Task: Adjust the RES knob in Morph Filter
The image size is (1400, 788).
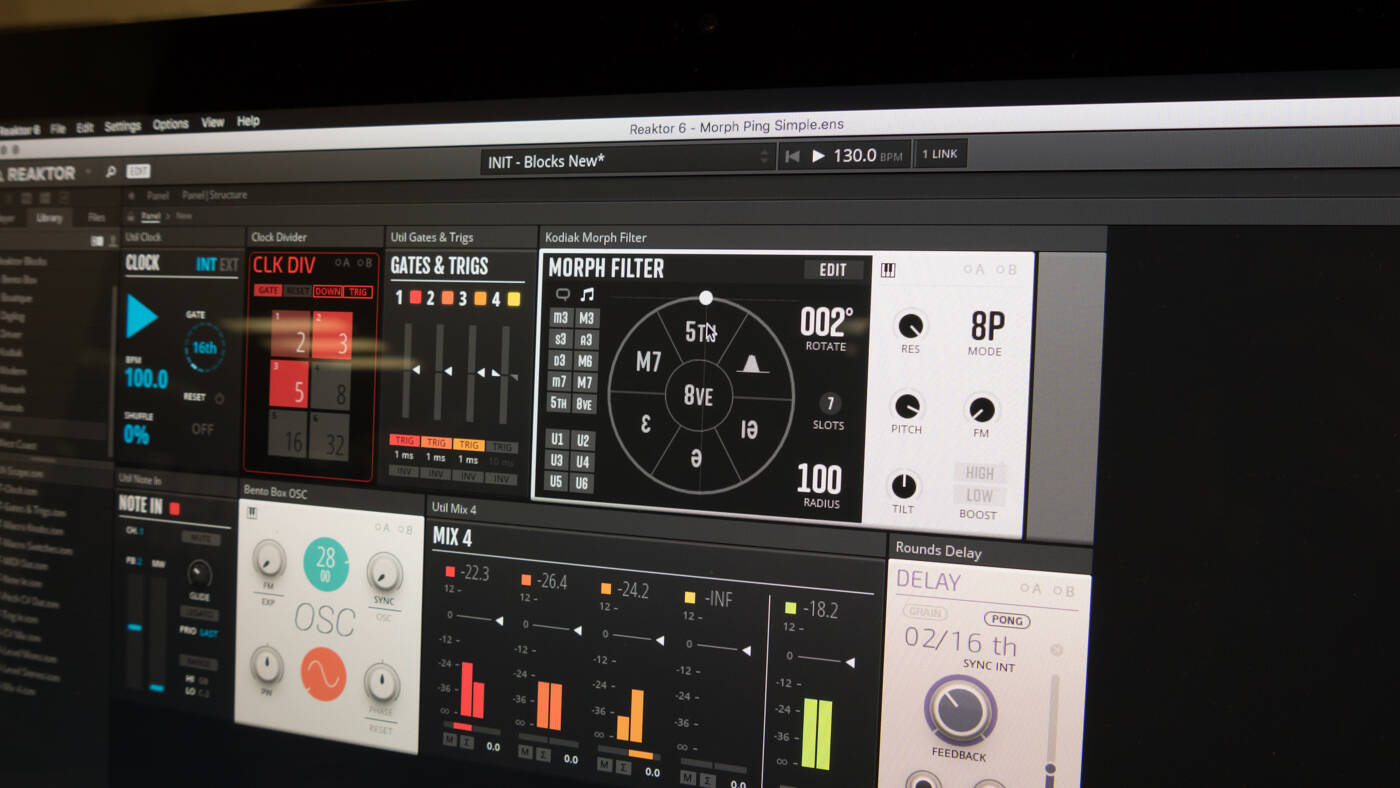Action: click(910, 325)
